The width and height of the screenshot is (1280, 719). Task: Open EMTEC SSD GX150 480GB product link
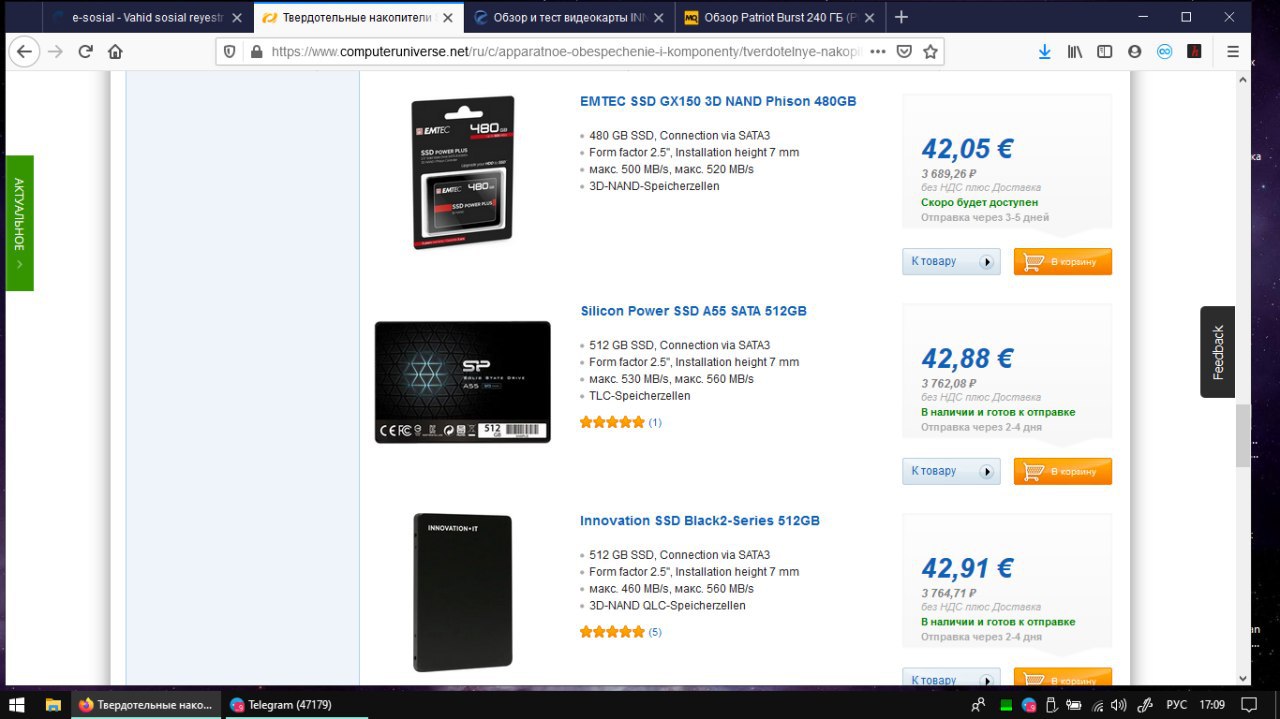(x=718, y=101)
